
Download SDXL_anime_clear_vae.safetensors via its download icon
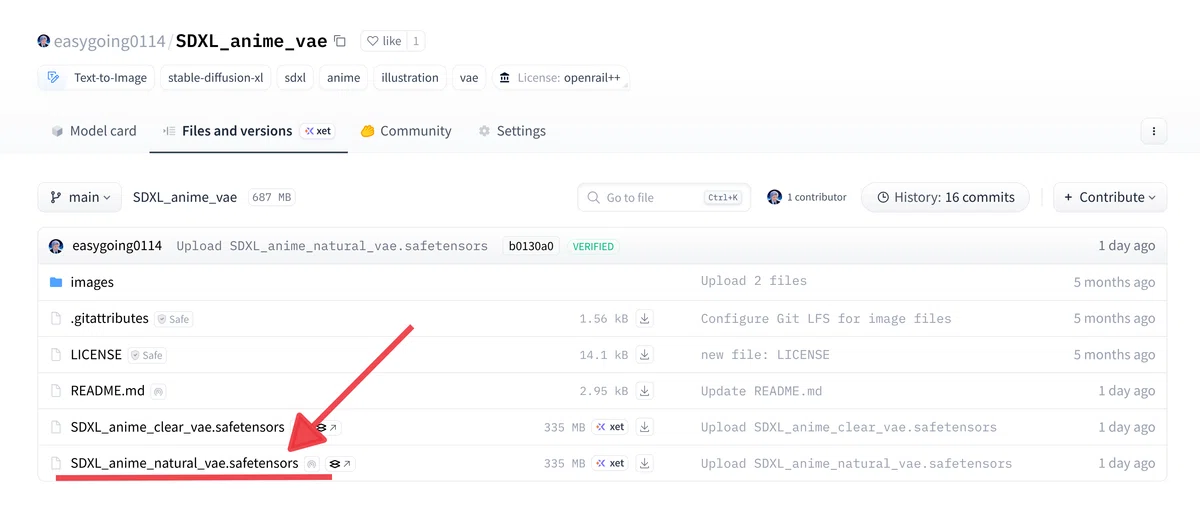coord(645,427)
